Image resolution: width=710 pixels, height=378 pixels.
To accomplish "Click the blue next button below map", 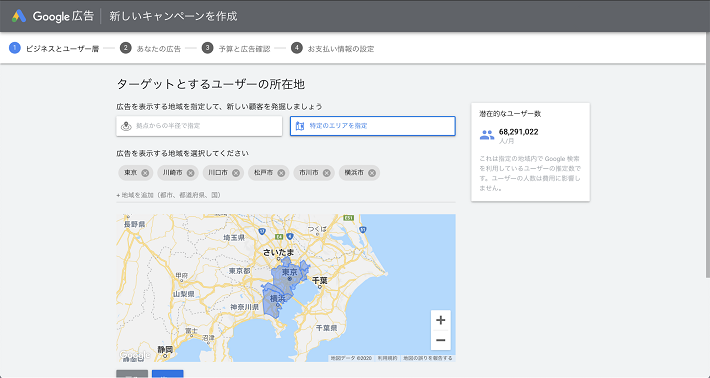I will [168, 374].
